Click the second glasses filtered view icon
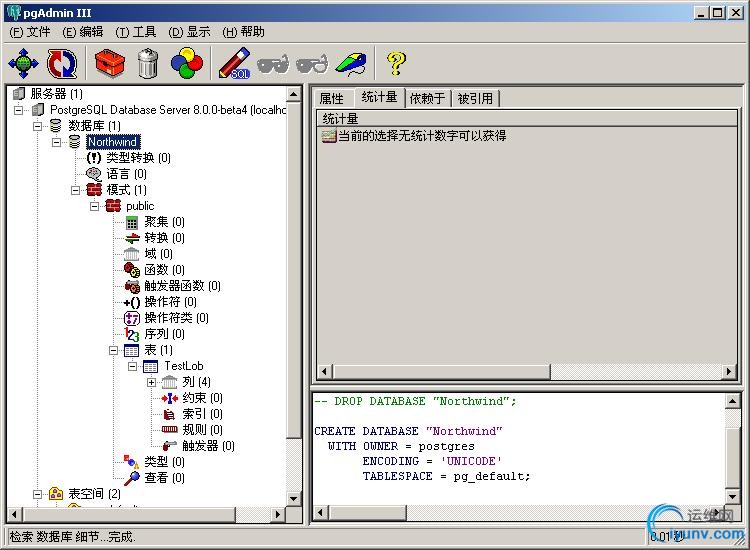The width and height of the screenshot is (750, 550). (x=312, y=64)
